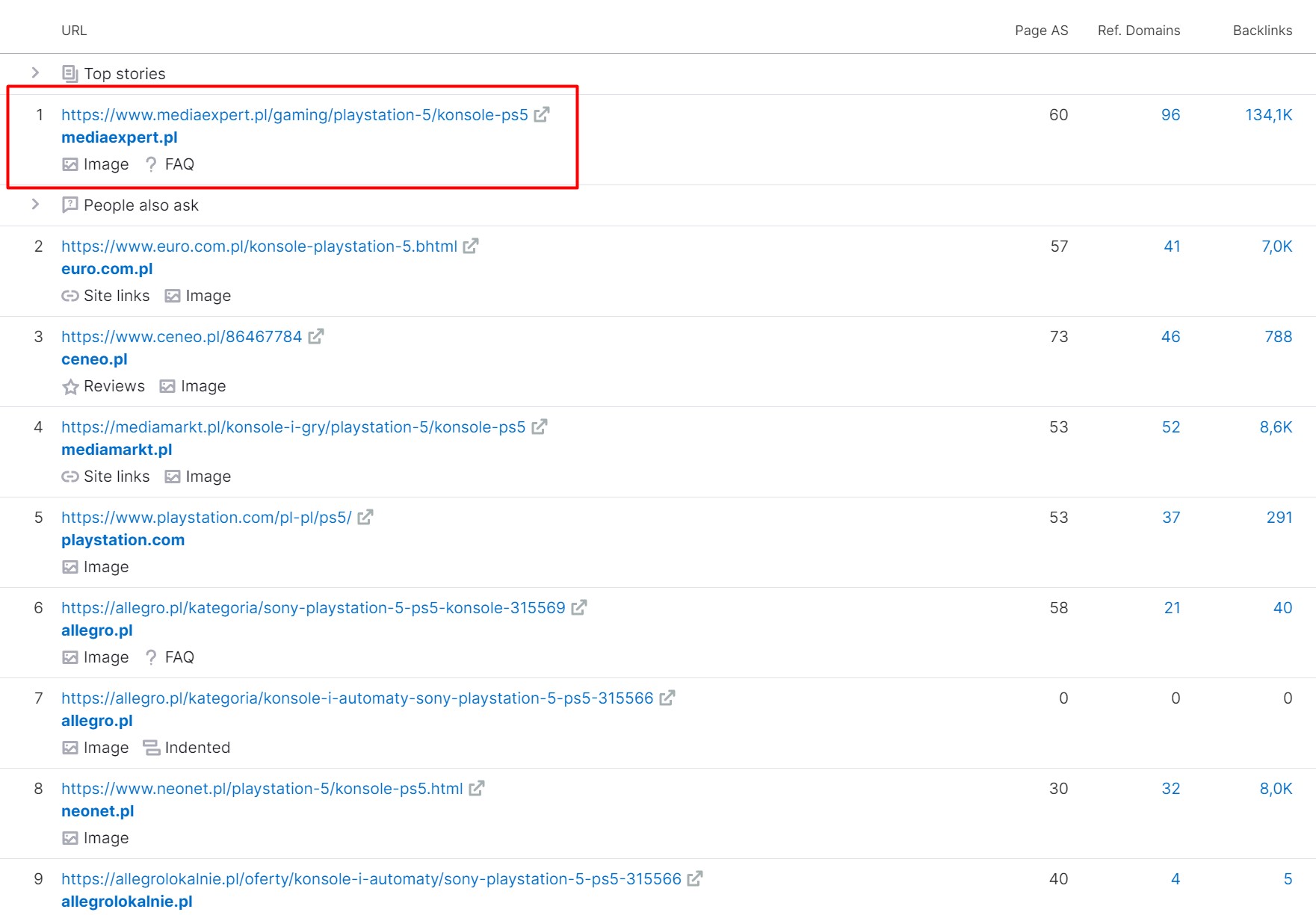Click the Top stories newspaper icon
The width and height of the screenshot is (1316, 915).
click(x=70, y=73)
